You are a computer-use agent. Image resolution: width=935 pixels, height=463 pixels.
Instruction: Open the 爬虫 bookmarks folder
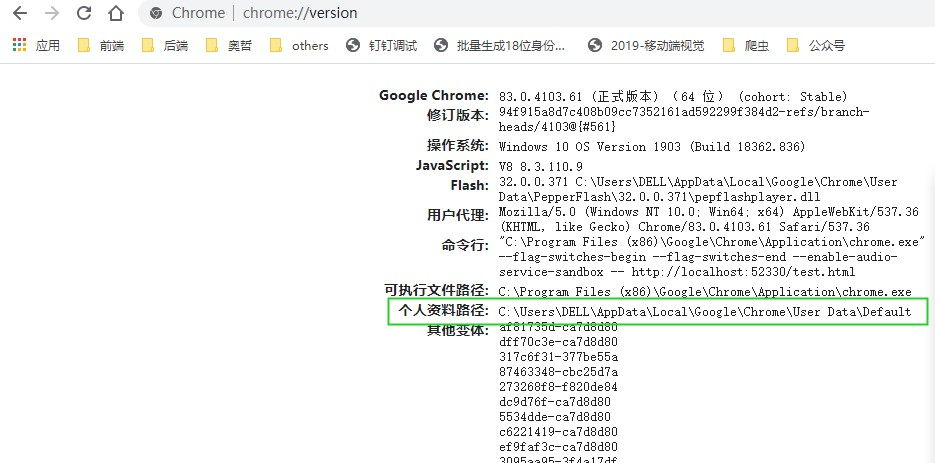[745, 45]
